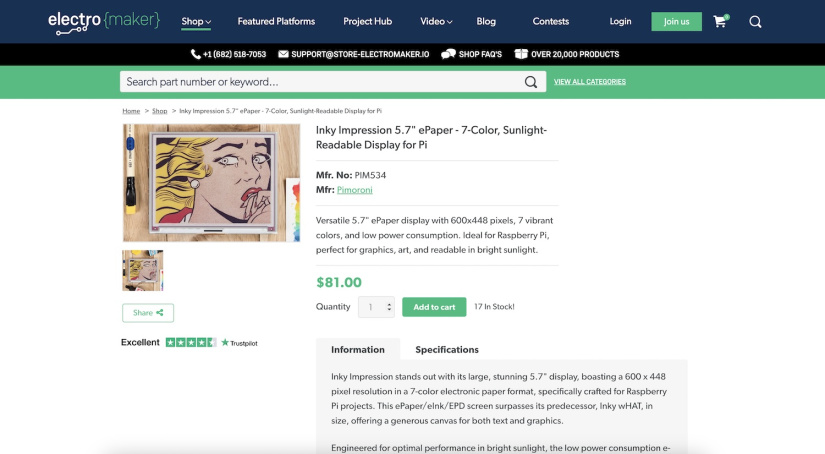The image size is (825, 454).
Task: Click View All Categories link
Action: tap(590, 82)
